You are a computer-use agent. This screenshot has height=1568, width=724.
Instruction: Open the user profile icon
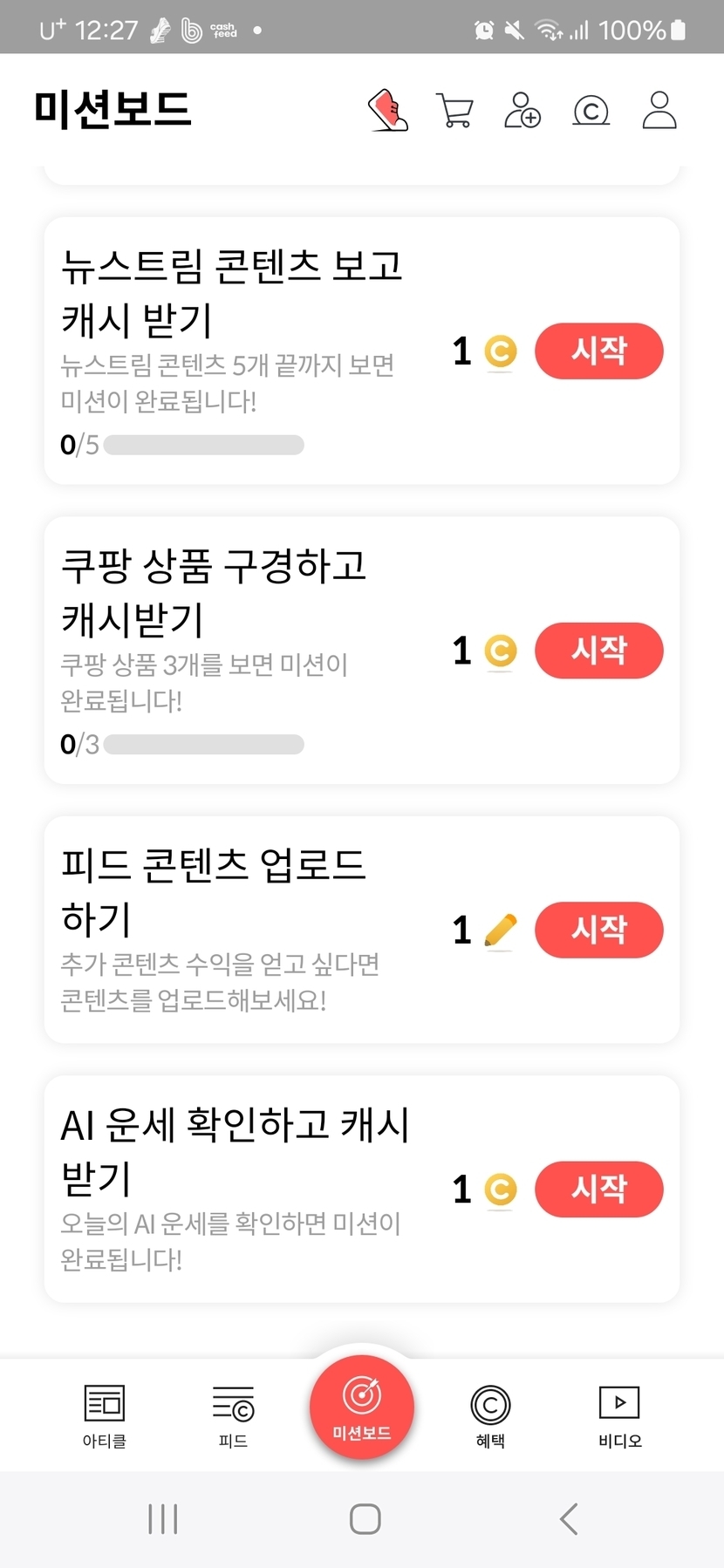click(x=659, y=111)
